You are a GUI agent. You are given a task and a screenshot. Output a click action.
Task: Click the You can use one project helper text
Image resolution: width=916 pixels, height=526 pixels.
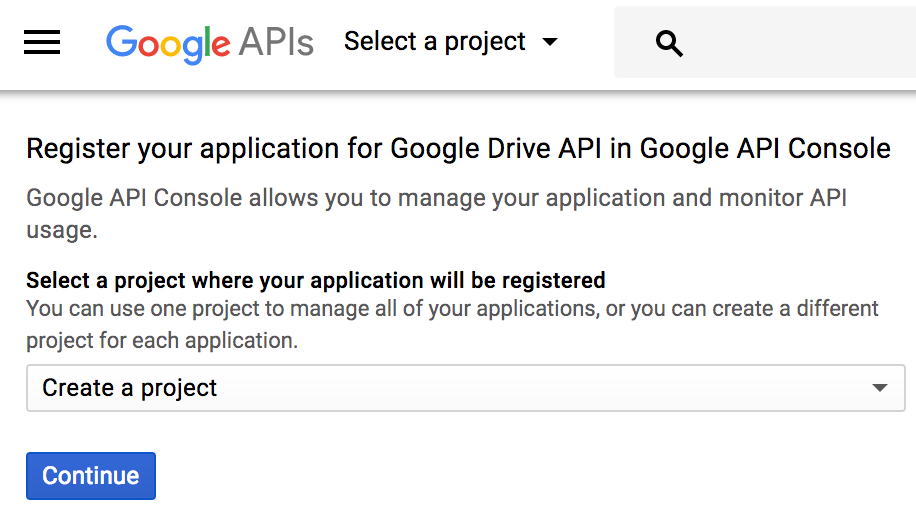(452, 308)
